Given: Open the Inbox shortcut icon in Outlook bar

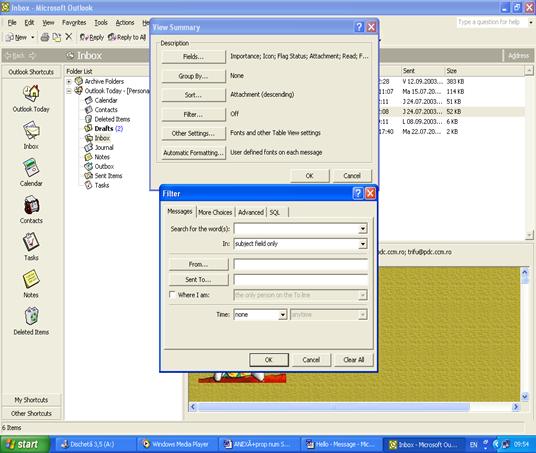Looking at the screenshot, I should [31, 130].
